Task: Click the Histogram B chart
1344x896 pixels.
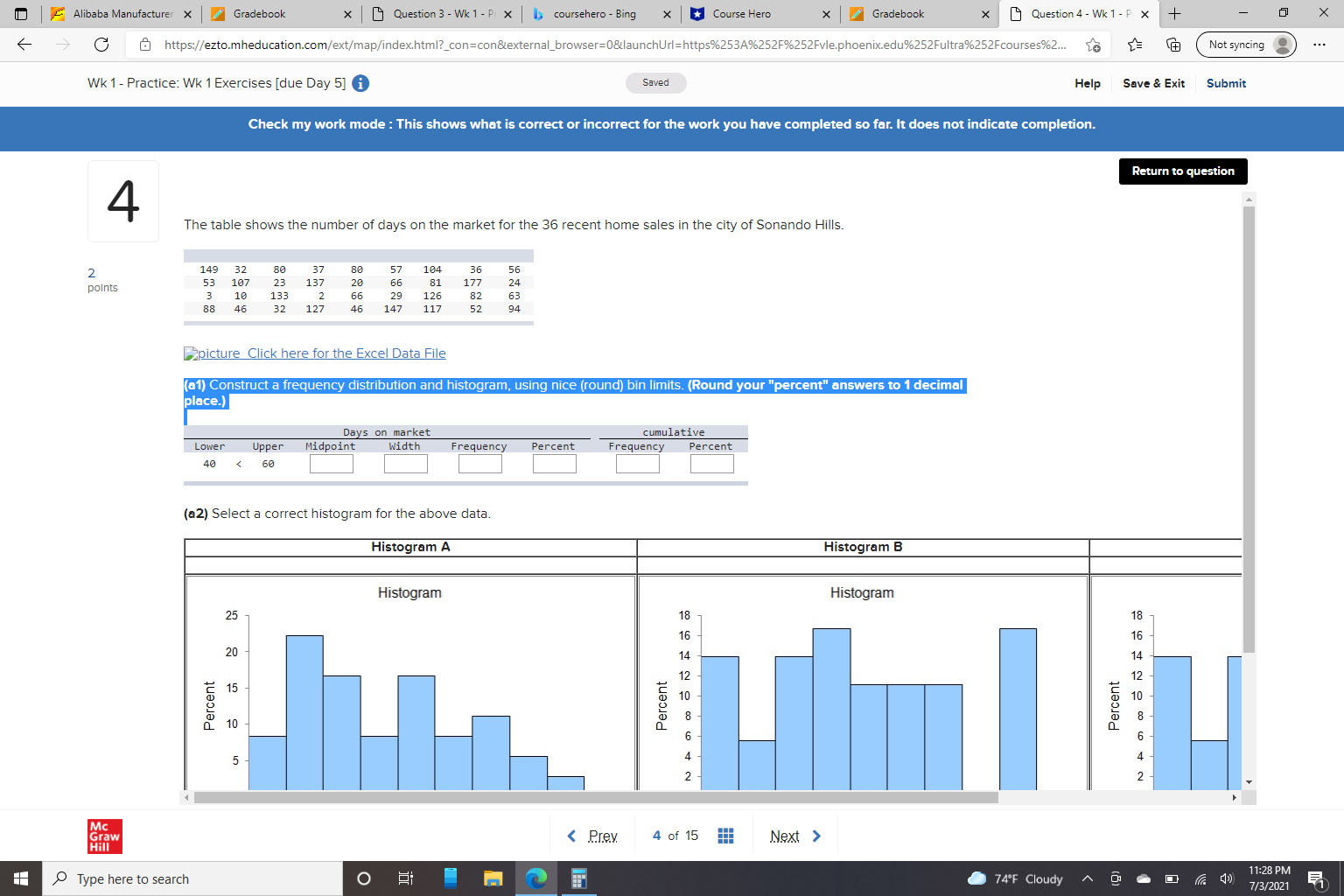Action: 863,682
